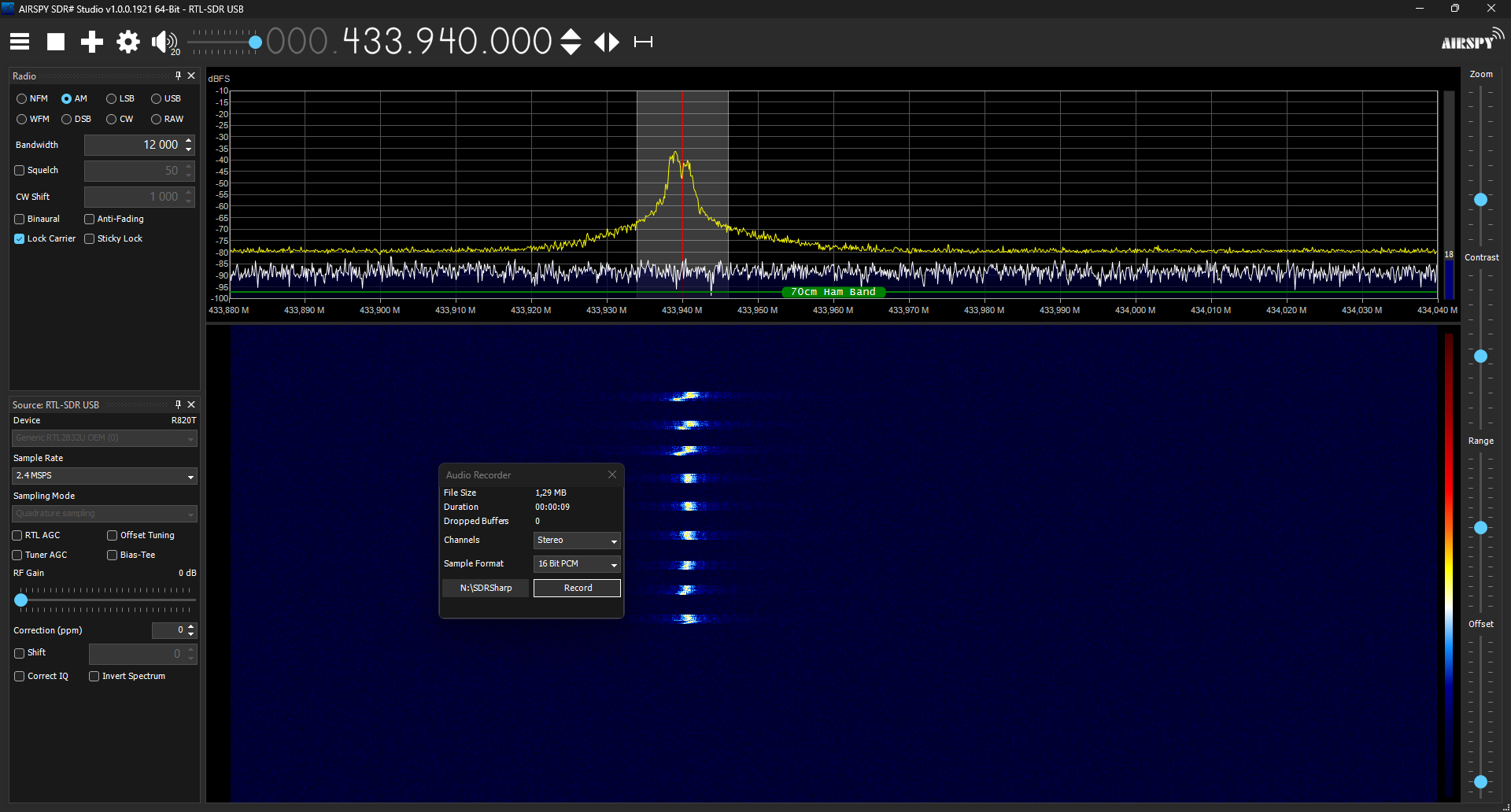Open the hamburger main menu
This screenshot has width=1511, height=812.
pos(20,42)
